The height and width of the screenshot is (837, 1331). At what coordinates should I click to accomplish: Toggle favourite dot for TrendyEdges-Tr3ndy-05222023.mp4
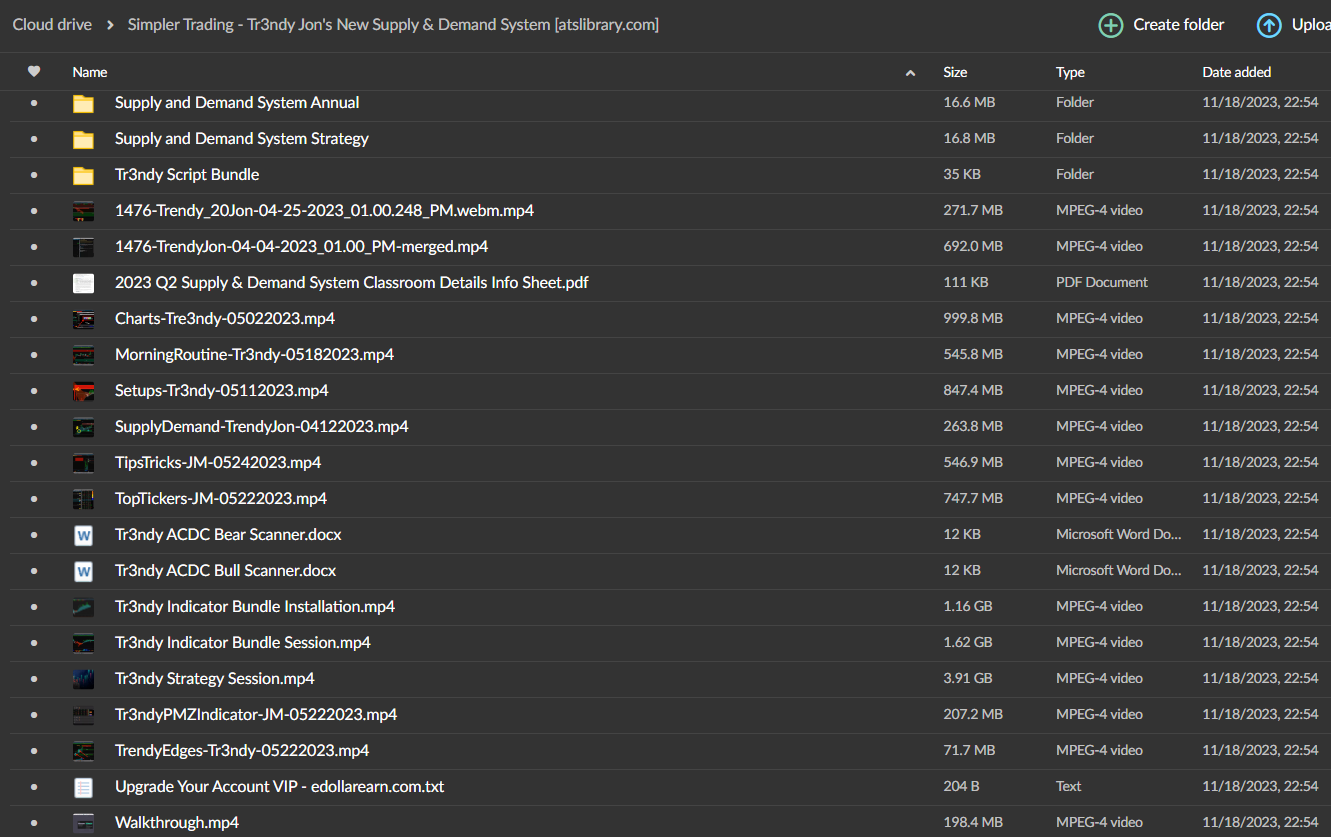(x=34, y=751)
